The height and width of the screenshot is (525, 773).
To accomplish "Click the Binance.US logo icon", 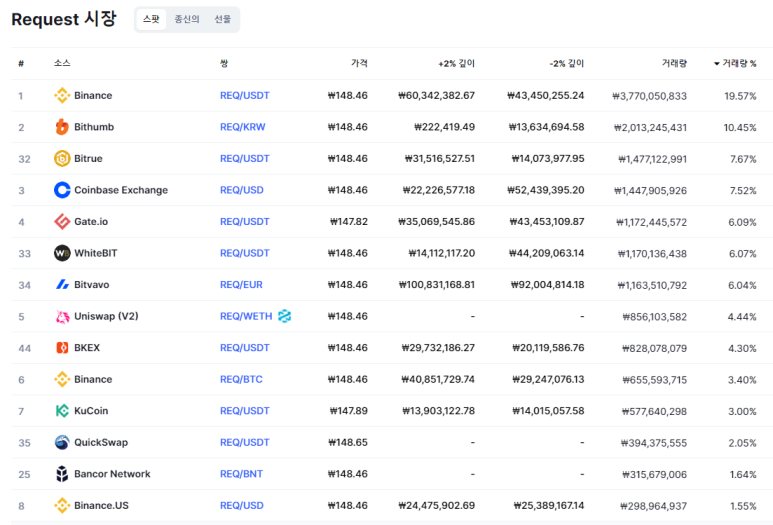I will click(62, 505).
